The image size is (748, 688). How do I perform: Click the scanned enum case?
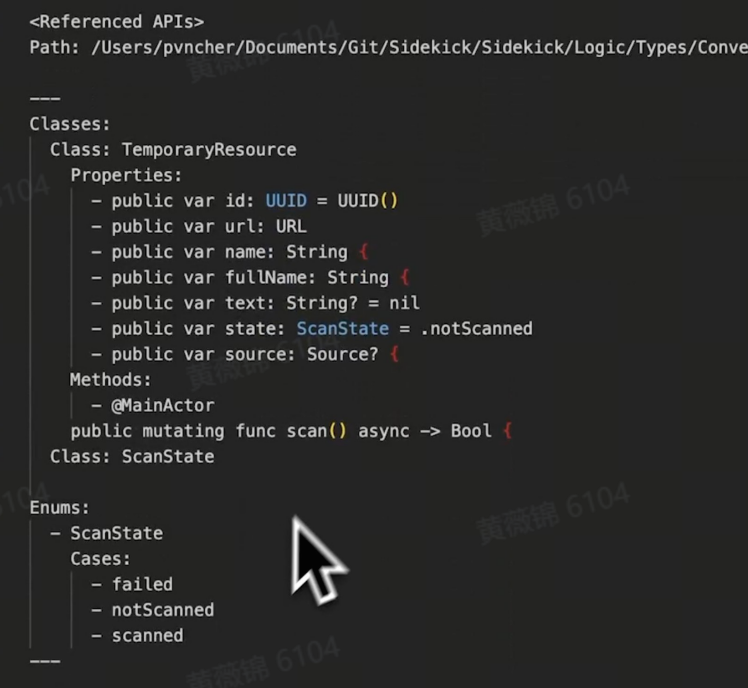(x=147, y=636)
